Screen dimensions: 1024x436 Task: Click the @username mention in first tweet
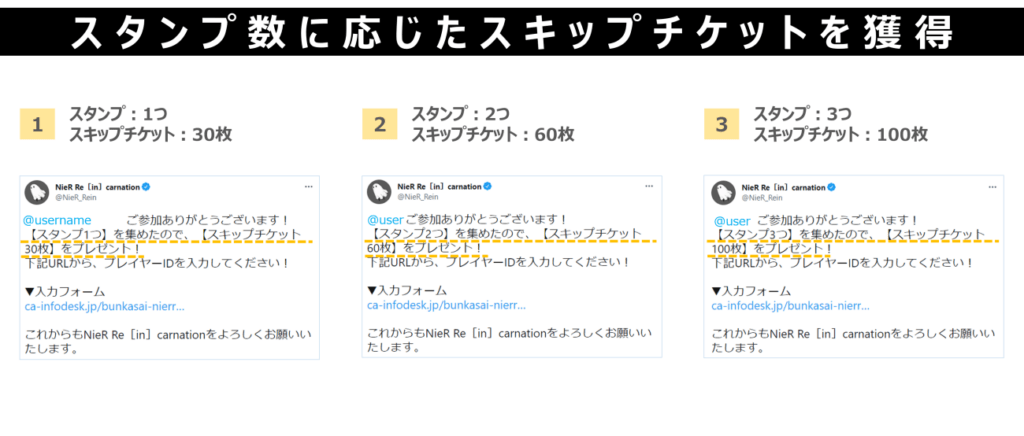(x=57, y=221)
